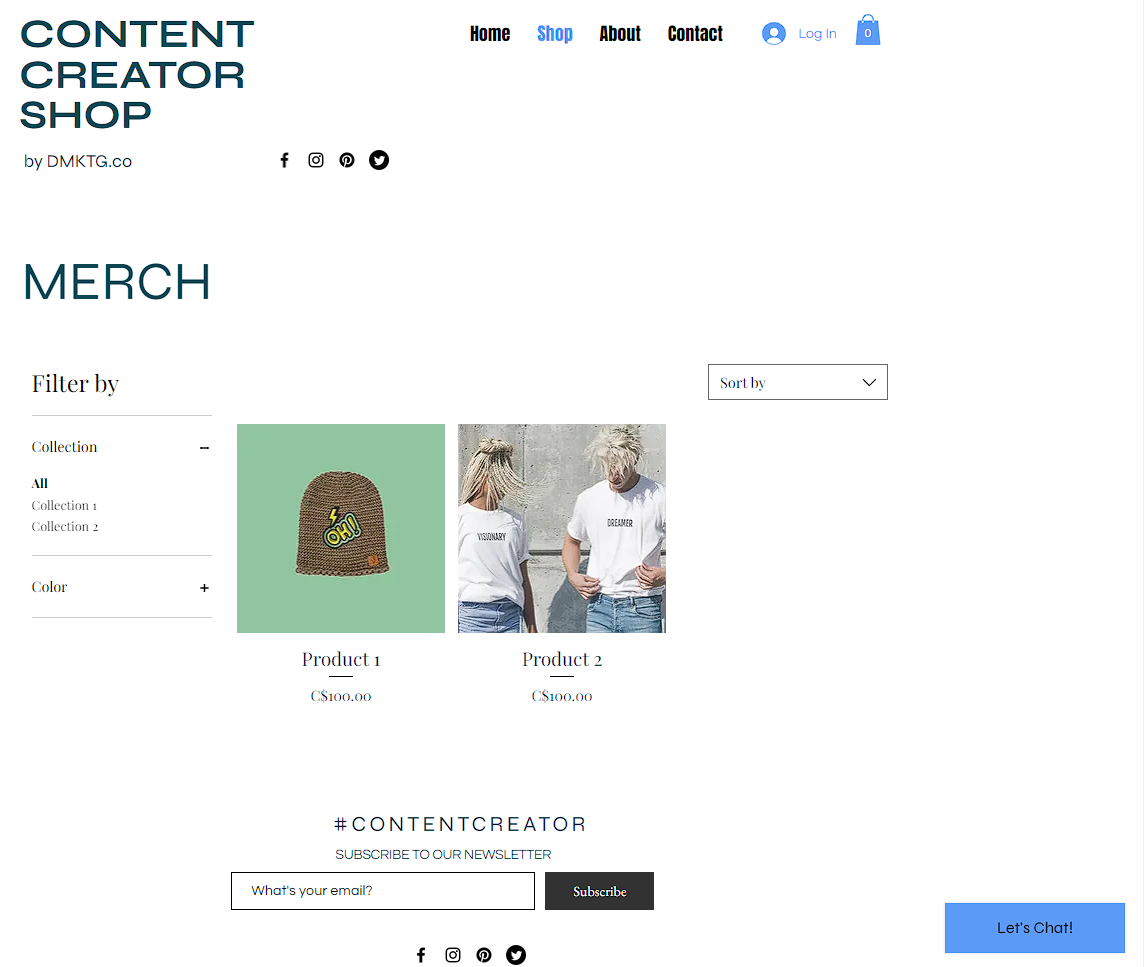Click the user avatar login icon
This screenshot has width=1144, height=967.
pyautogui.click(x=773, y=34)
